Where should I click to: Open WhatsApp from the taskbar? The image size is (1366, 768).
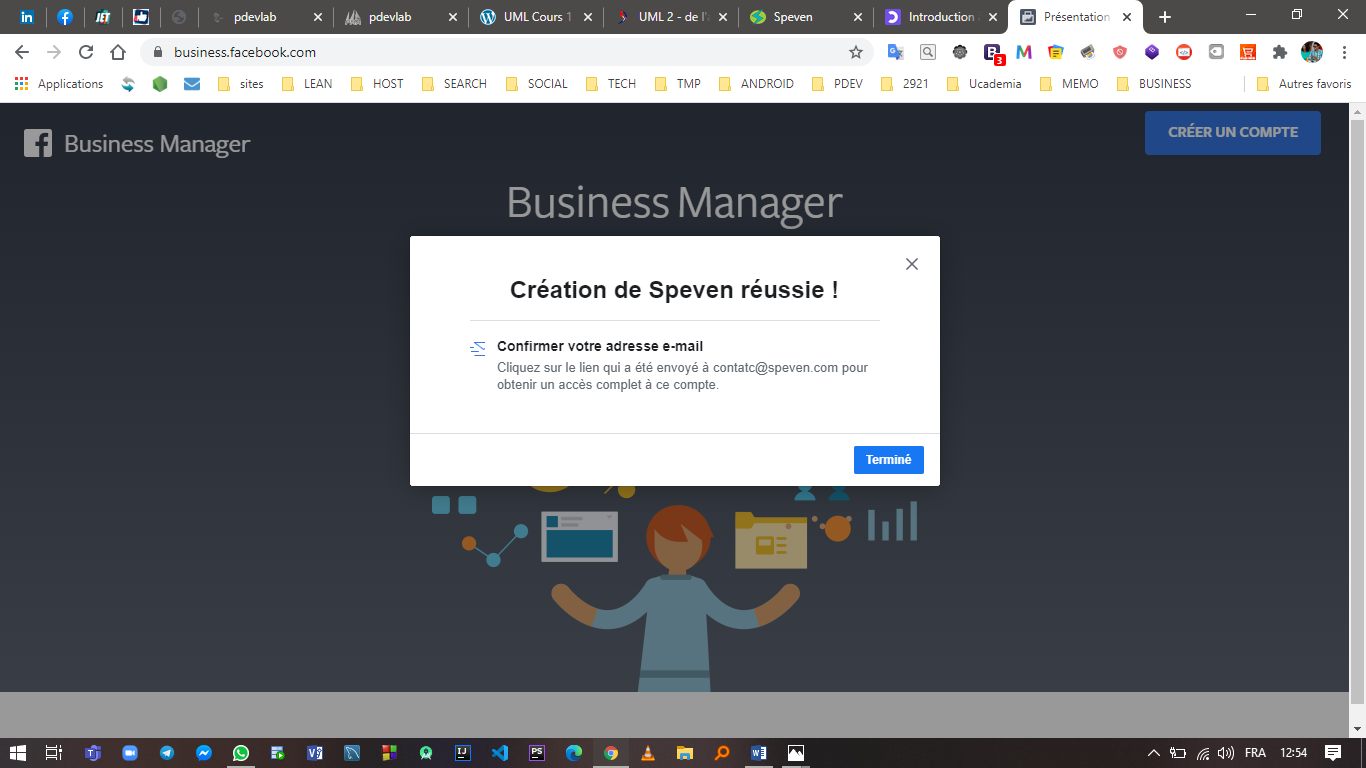point(241,753)
